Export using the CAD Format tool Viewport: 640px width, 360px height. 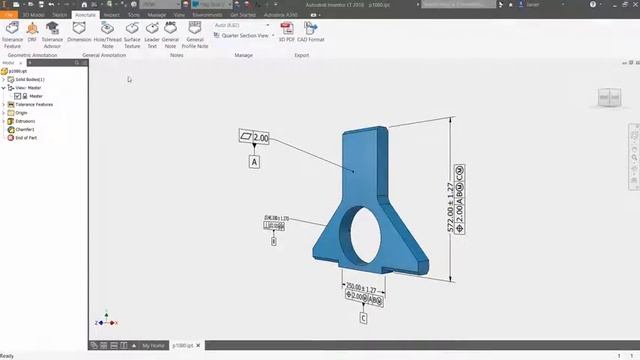pyautogui.click(x=311, y=32)
